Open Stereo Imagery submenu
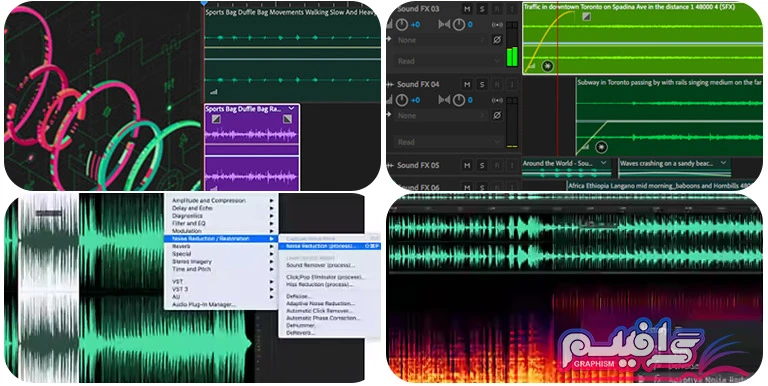This screenshot has height=386, width=768. [x=221, y=262]
